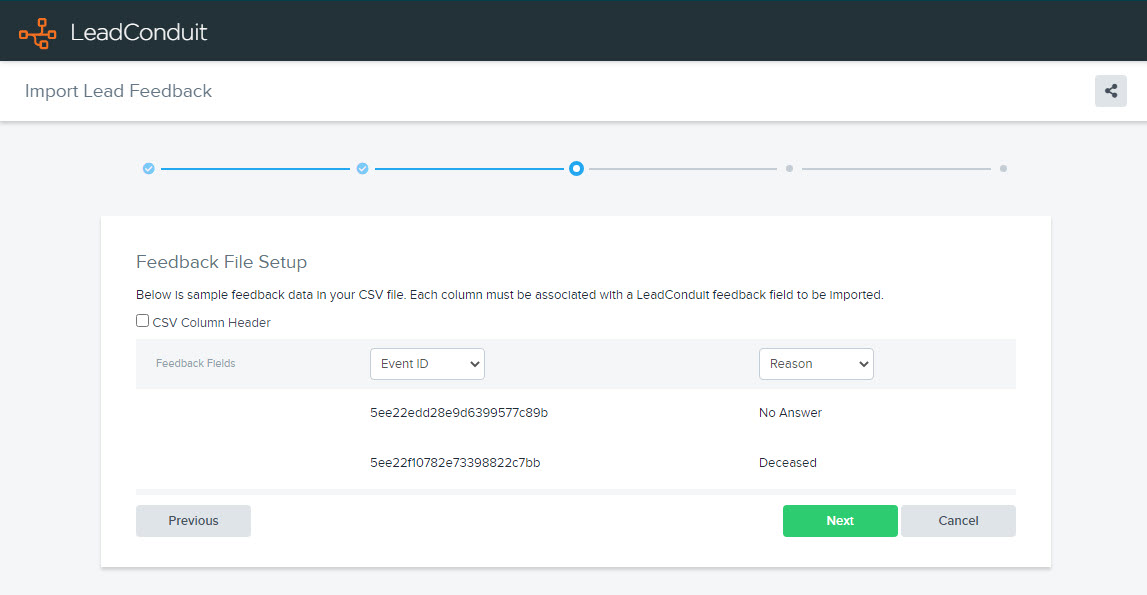1147x595 pixels.
Task: Click the LeadConduit brand name text
Action: tap(139, 32)
